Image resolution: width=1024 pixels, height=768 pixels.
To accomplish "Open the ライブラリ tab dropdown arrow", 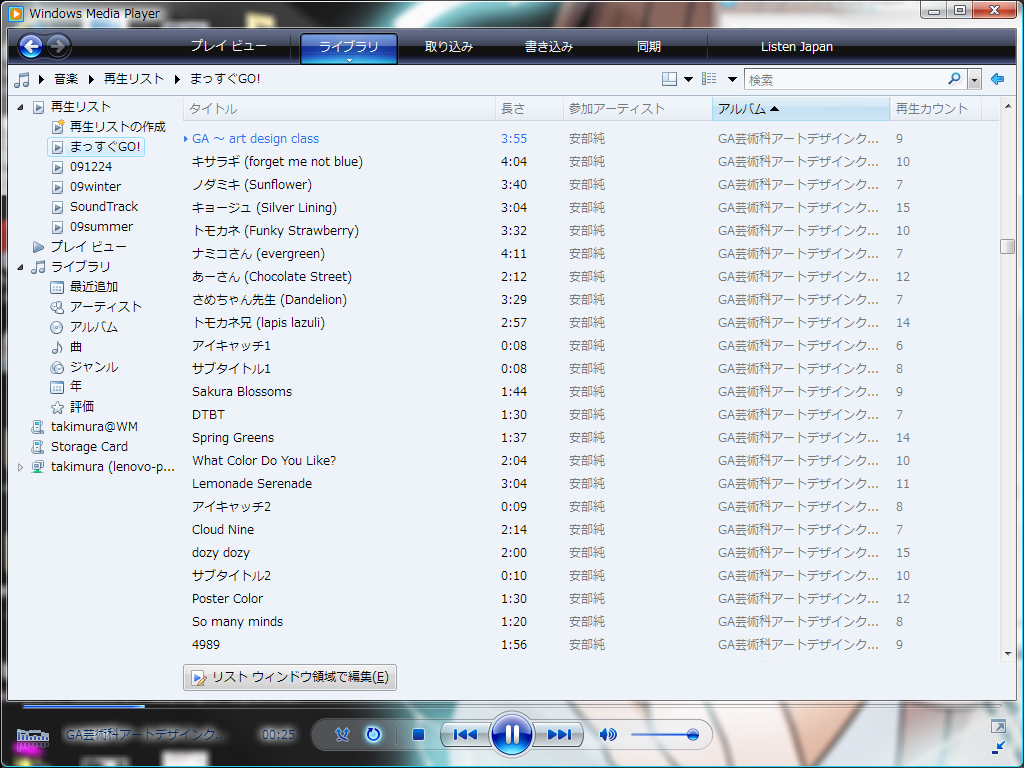I will [x=349, y=60].
